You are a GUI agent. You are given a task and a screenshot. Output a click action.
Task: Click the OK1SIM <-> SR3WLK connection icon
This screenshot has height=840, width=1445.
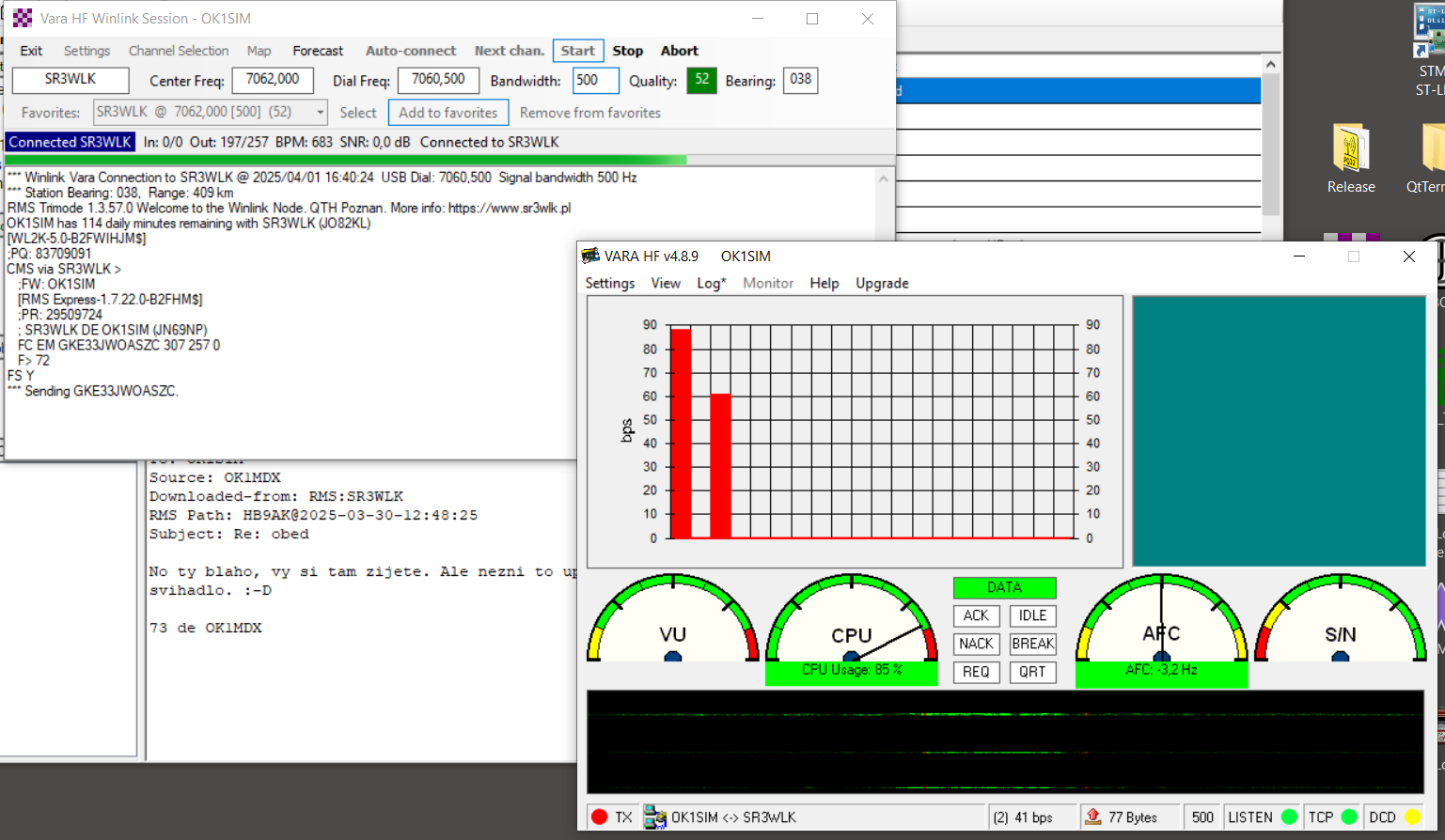click(x=654, y=817)
